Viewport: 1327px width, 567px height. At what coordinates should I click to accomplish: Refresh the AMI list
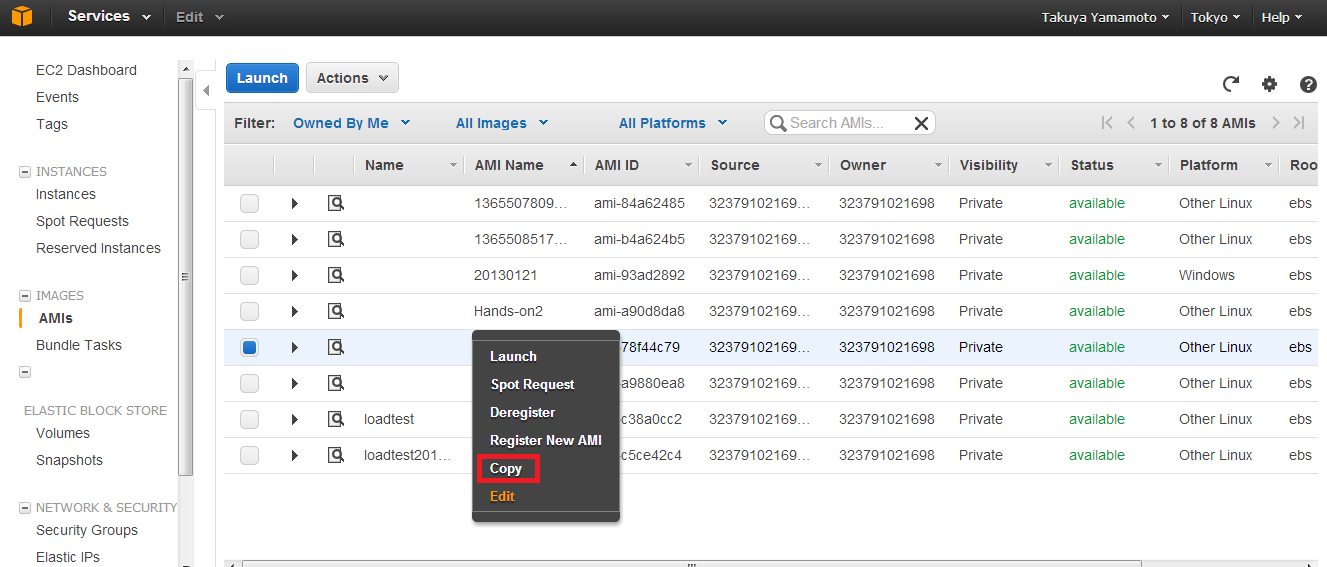coord(1231,84)
